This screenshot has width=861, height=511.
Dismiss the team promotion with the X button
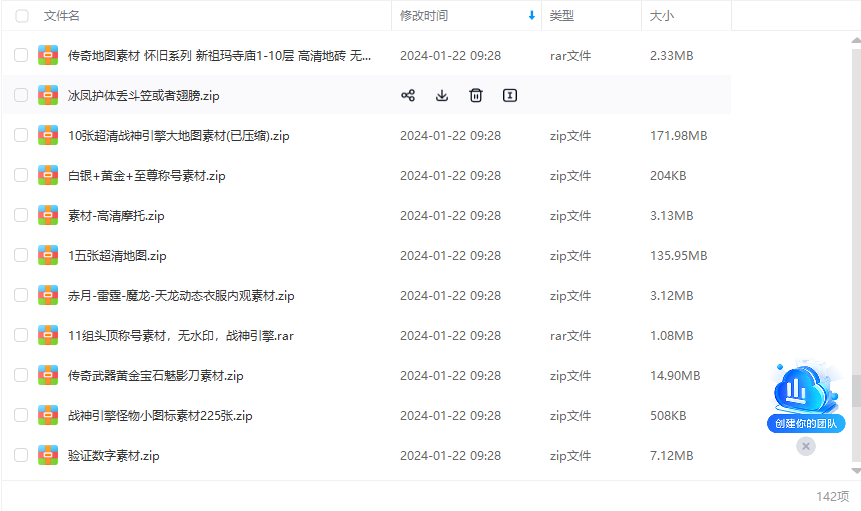pyautogui.click(x=806, y=446)
